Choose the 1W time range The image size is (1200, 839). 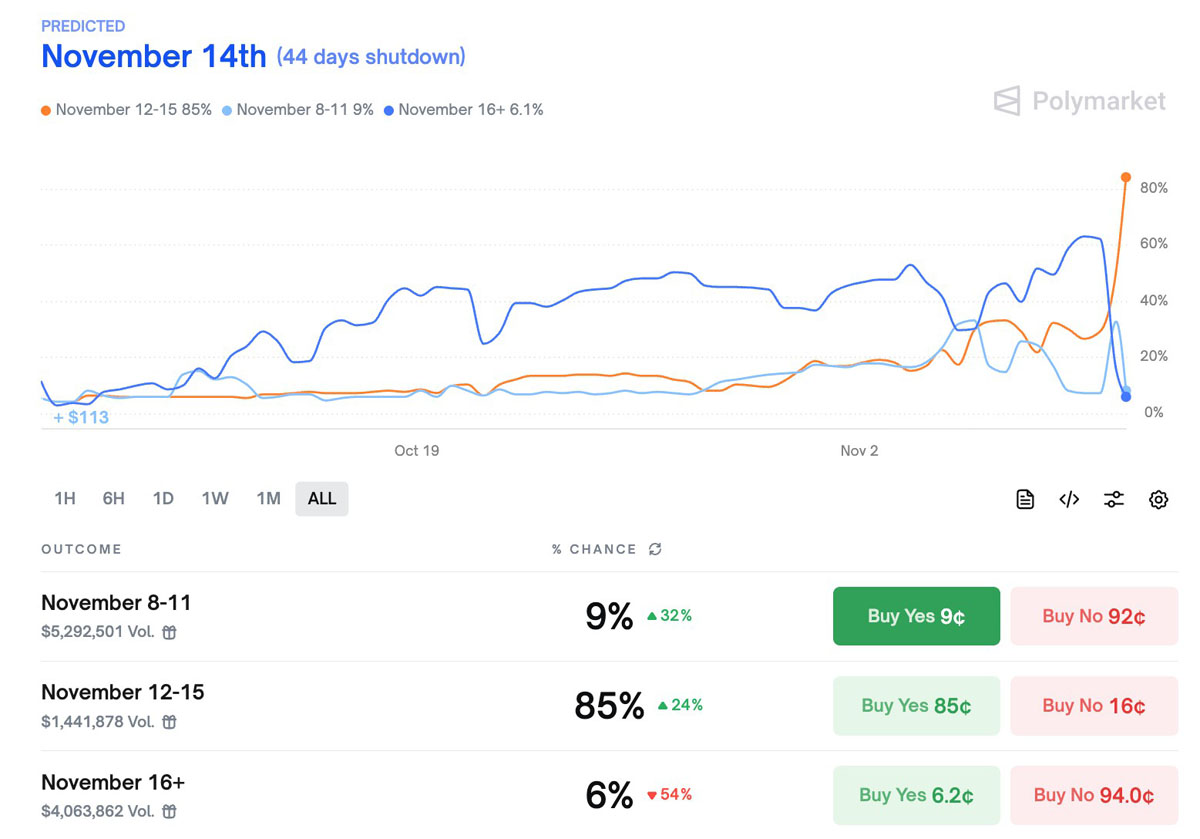[x=215, y=498]
